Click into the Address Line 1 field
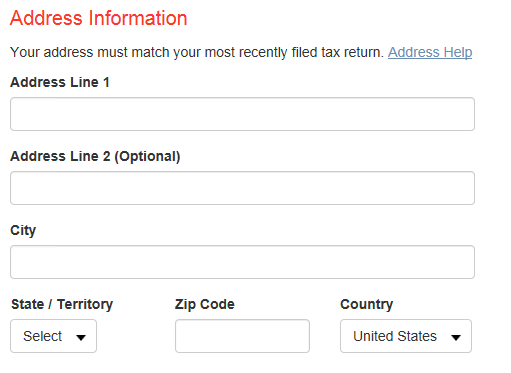This screenshot has height=373, width=511. pyautogui.click(x=242, y=114)
